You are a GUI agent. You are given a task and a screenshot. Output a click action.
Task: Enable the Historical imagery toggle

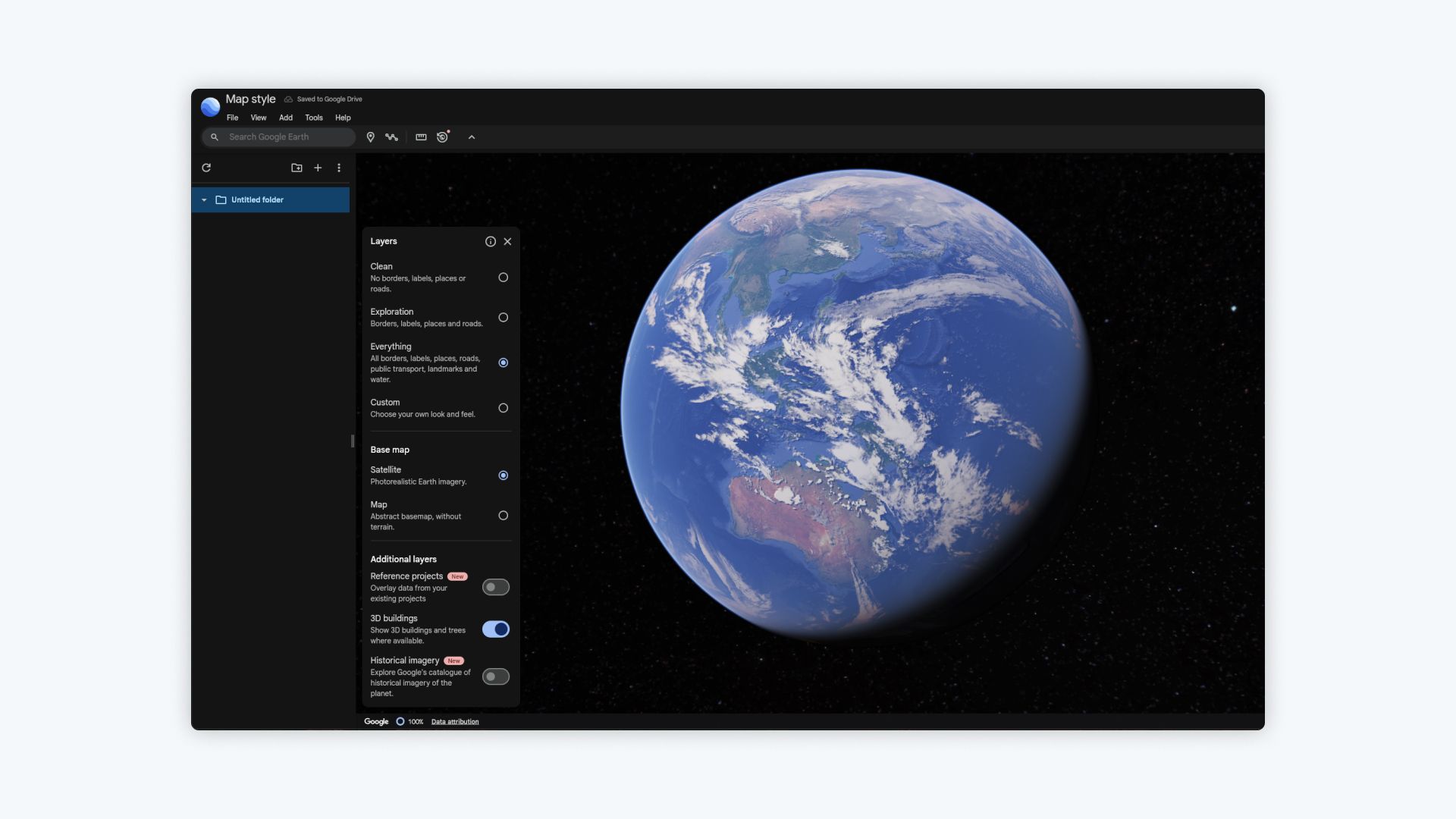click(496, 676)
